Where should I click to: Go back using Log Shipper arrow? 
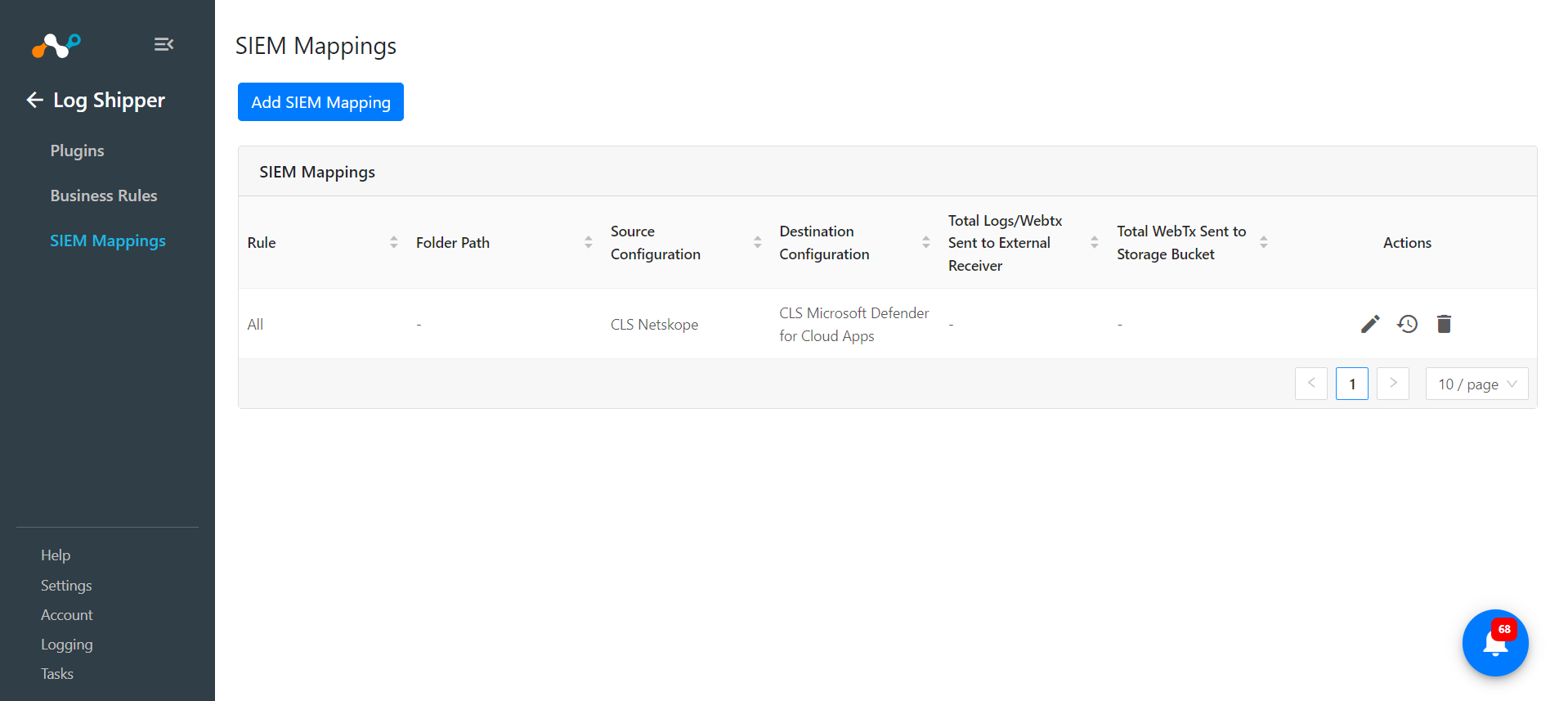(34, 100)
